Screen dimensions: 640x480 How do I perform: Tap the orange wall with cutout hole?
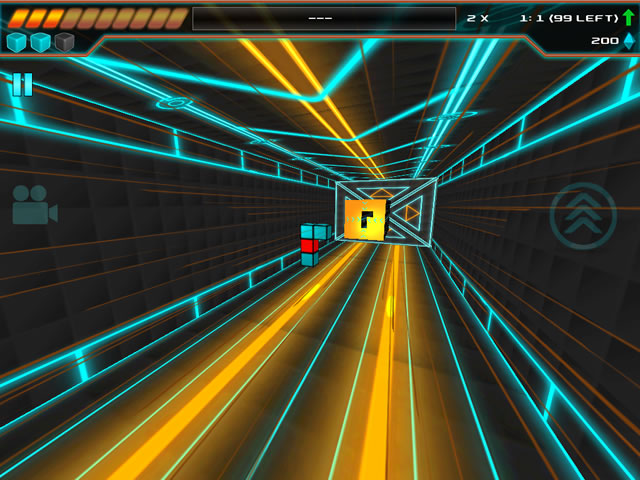(x=365, y=220)
